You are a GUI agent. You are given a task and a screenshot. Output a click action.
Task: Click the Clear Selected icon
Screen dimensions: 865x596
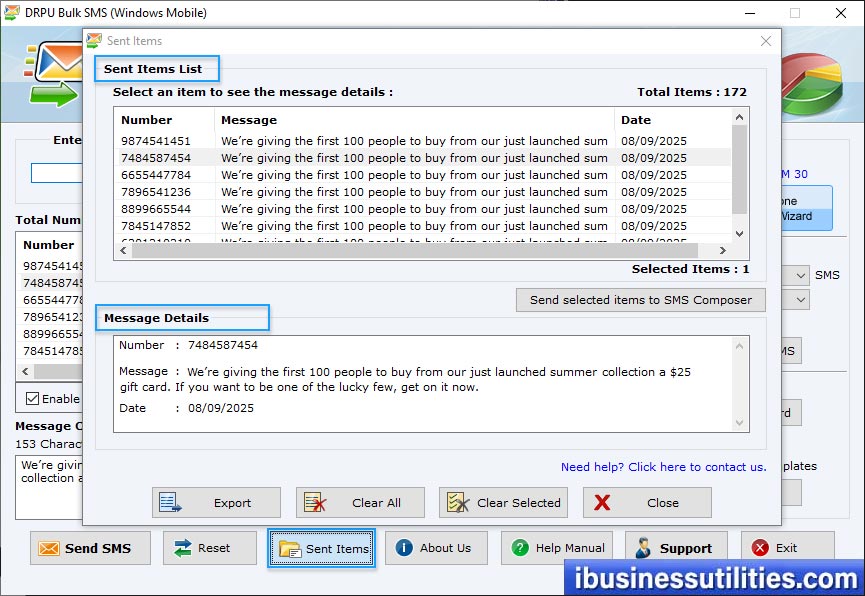click(x=459, y=502)
